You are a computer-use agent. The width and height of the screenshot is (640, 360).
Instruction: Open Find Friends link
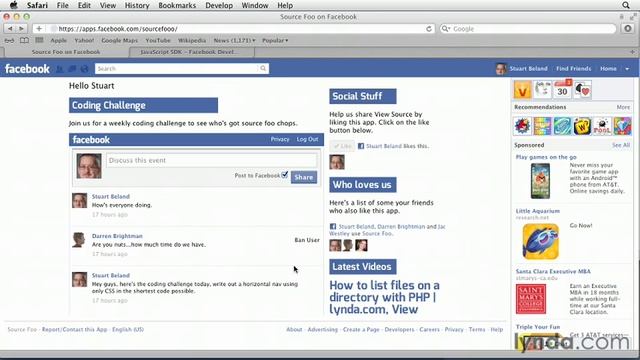click(573, 69)
